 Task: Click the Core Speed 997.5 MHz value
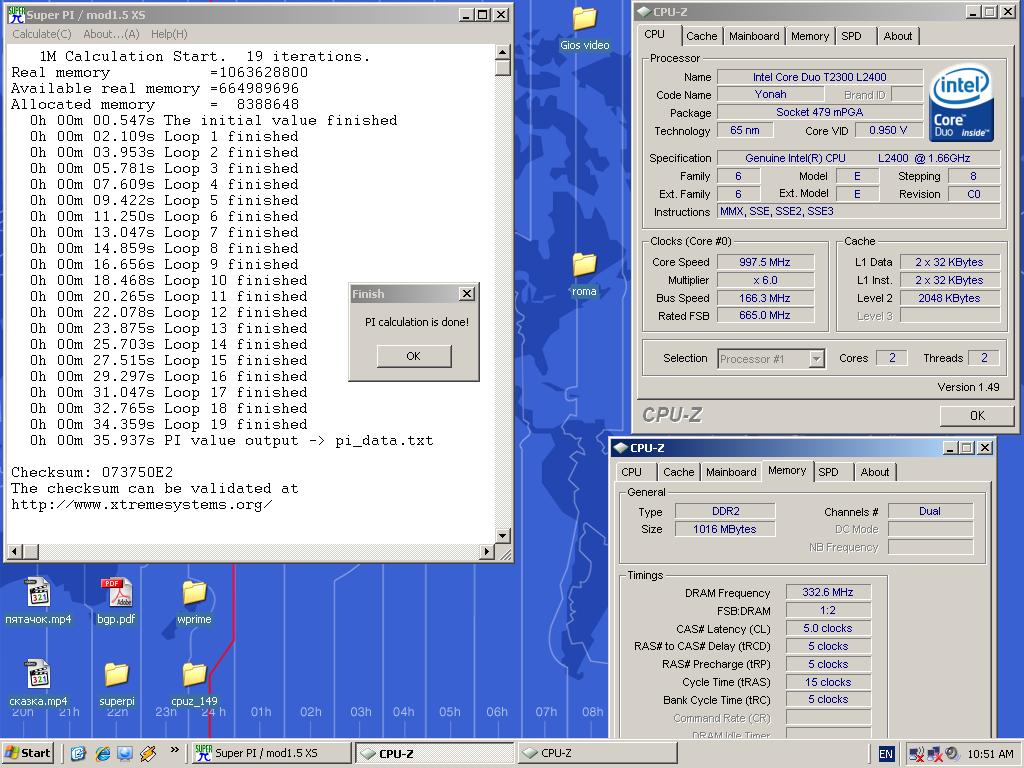point(765,262)
